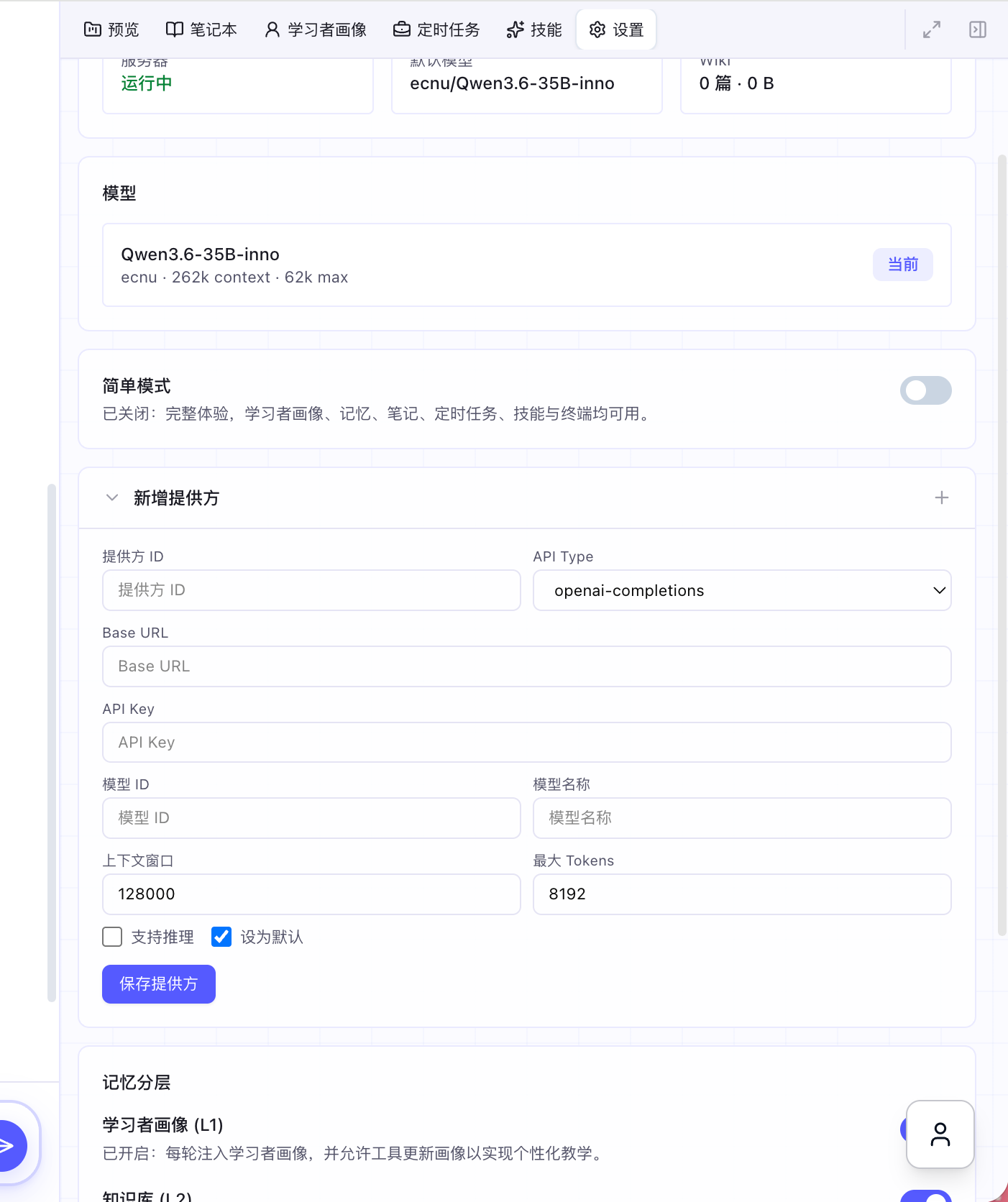Click the '0 篇 · 0 B' wiki value
Screen dimensions: 1008x1202
coord(737,83)
